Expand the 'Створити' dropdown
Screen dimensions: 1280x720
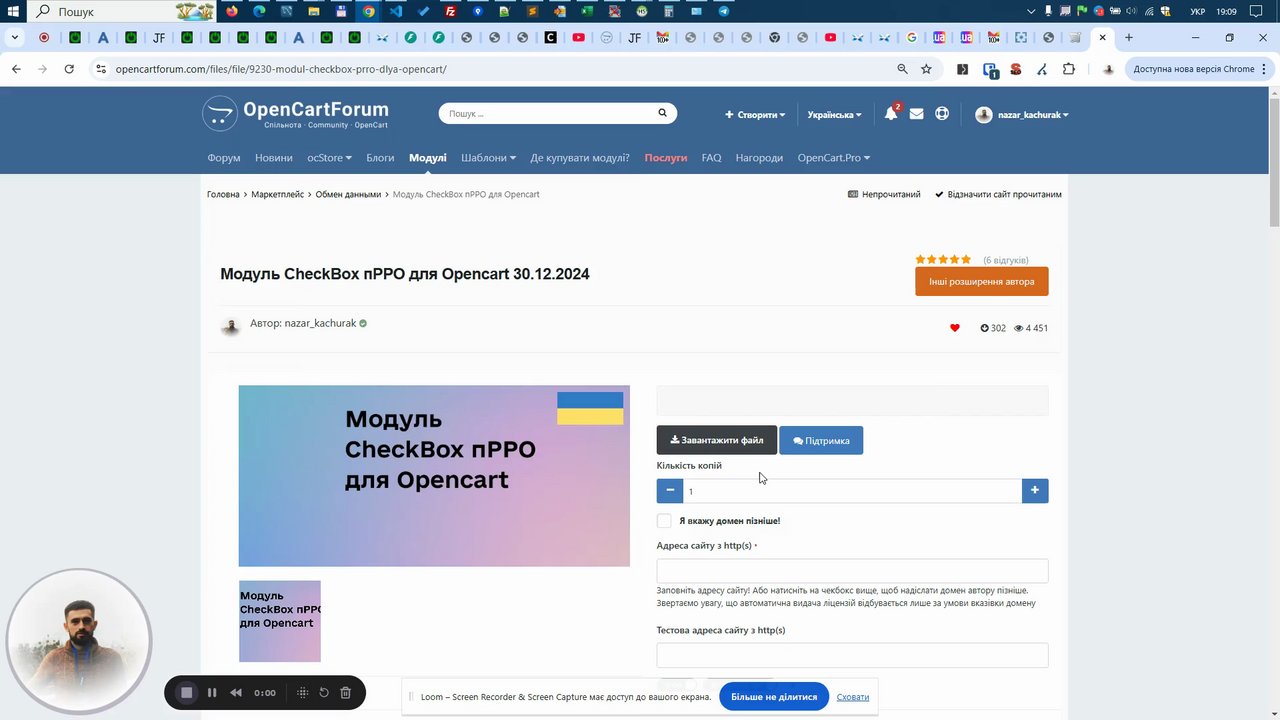(x=755, y=115)
